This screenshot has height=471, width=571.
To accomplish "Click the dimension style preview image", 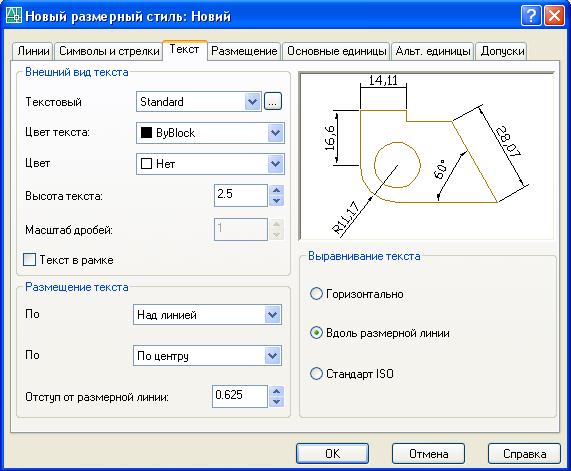I will [x=427, y=157].
